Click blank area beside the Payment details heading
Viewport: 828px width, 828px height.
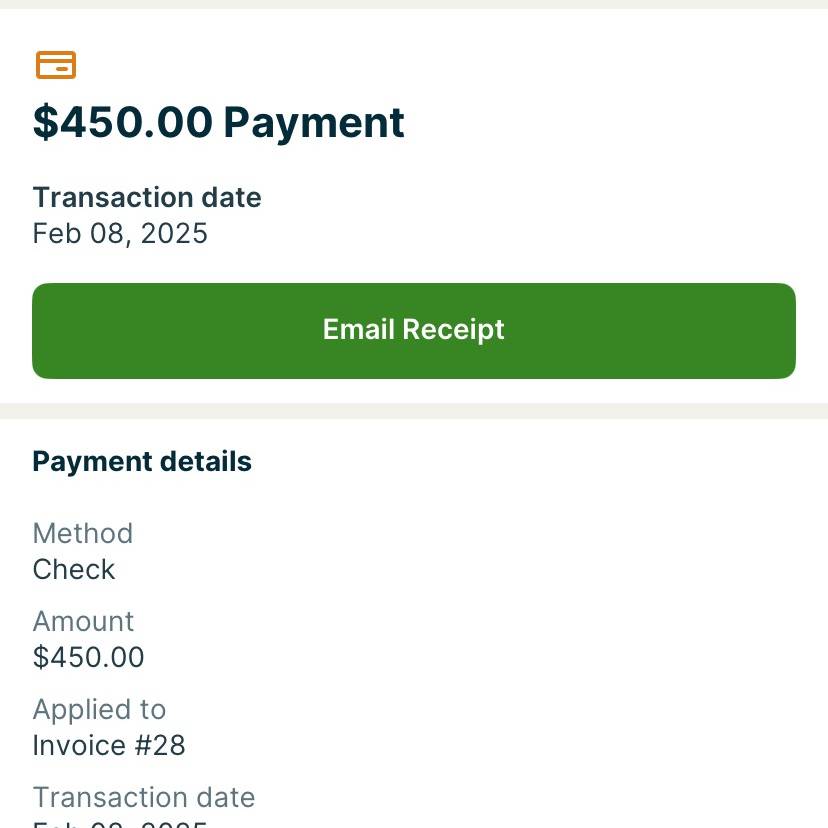click(x=528, y=462)
